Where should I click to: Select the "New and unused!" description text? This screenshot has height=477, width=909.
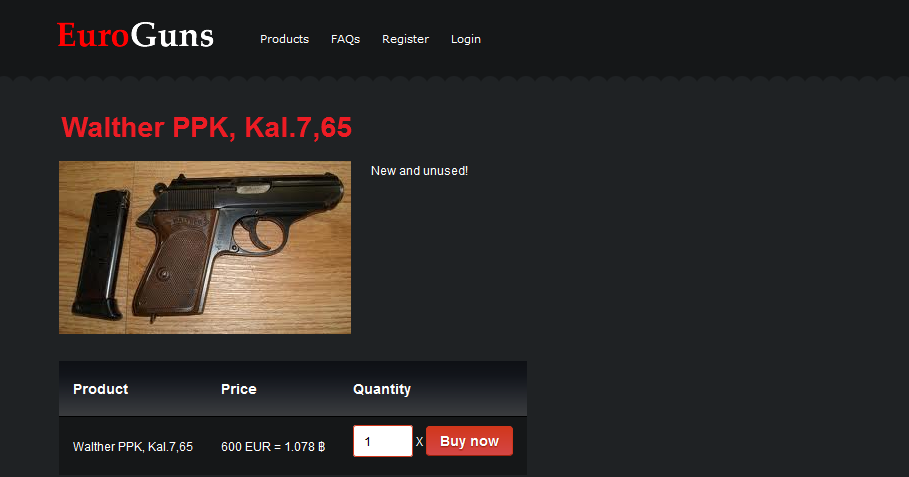[419, 171]
